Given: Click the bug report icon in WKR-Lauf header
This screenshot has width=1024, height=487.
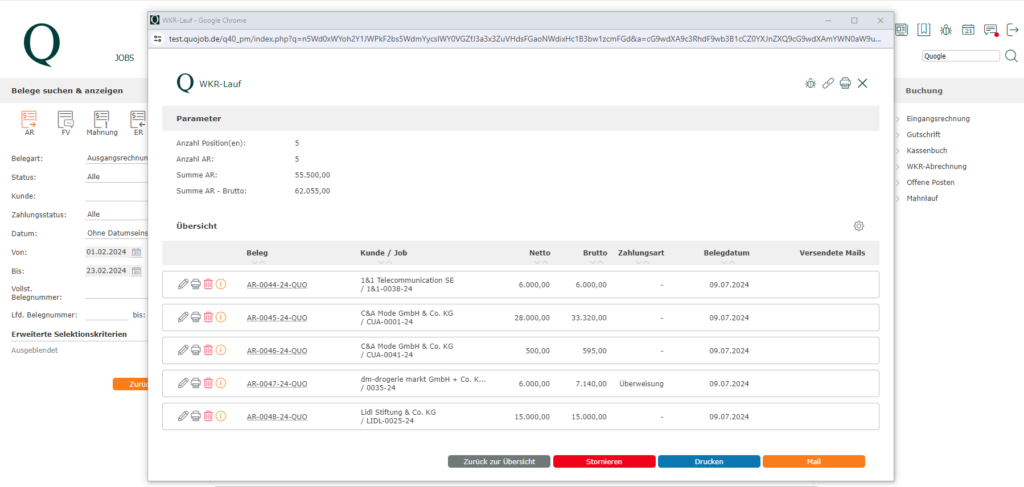Looking at the screenshot, I should [810, 83].
